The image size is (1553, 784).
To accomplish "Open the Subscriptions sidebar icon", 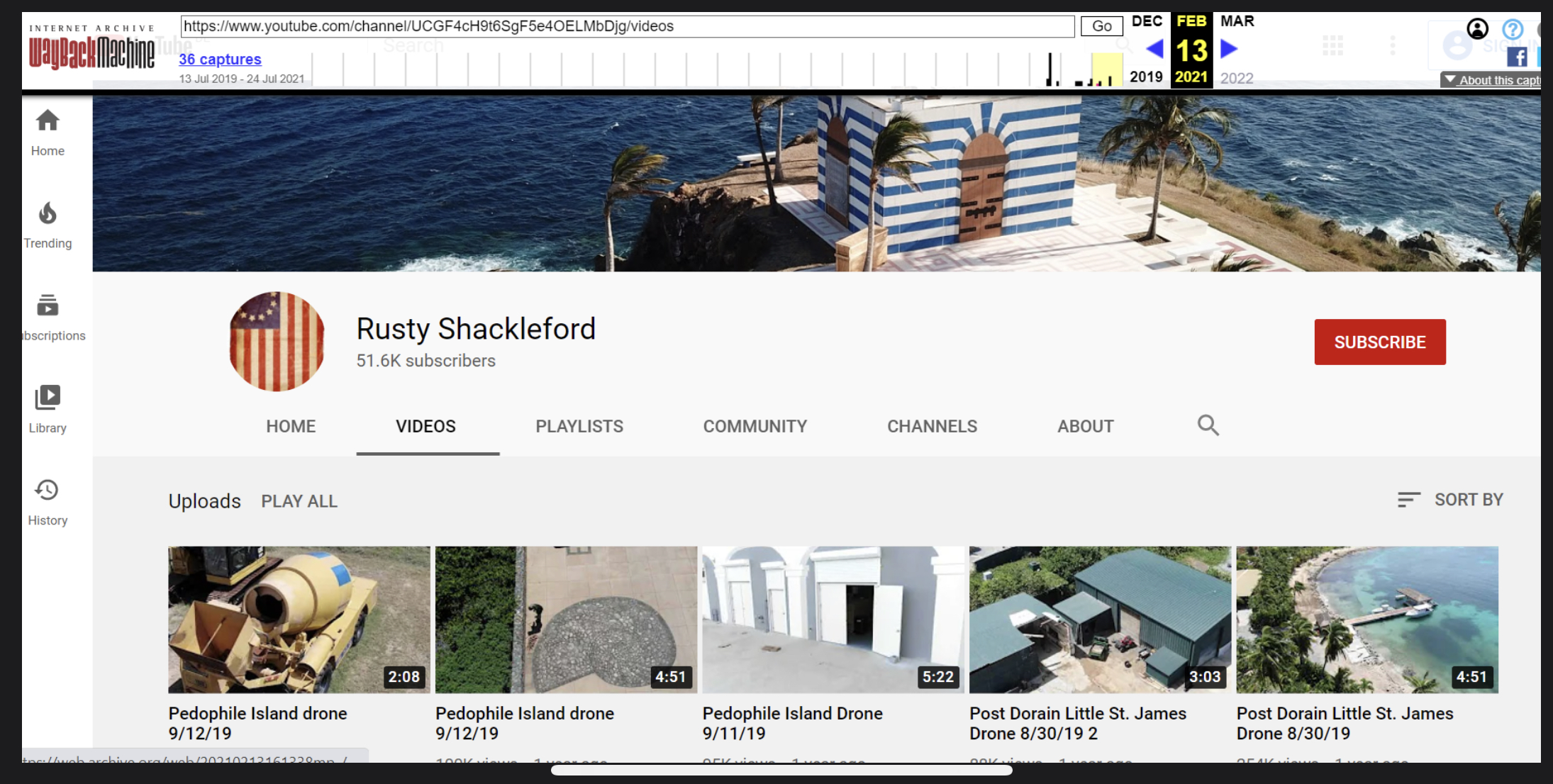I will click(48, 306).
